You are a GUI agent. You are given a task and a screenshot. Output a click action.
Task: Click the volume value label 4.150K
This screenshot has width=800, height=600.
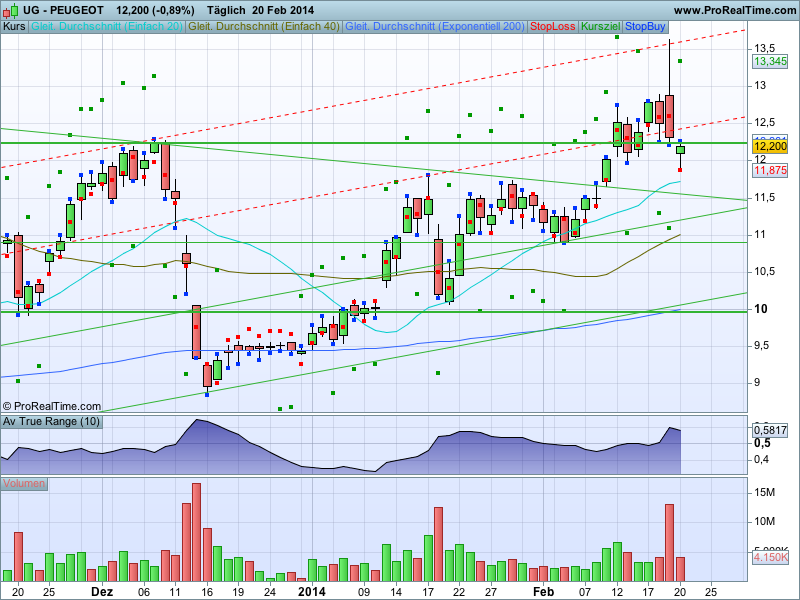point(770,557)
